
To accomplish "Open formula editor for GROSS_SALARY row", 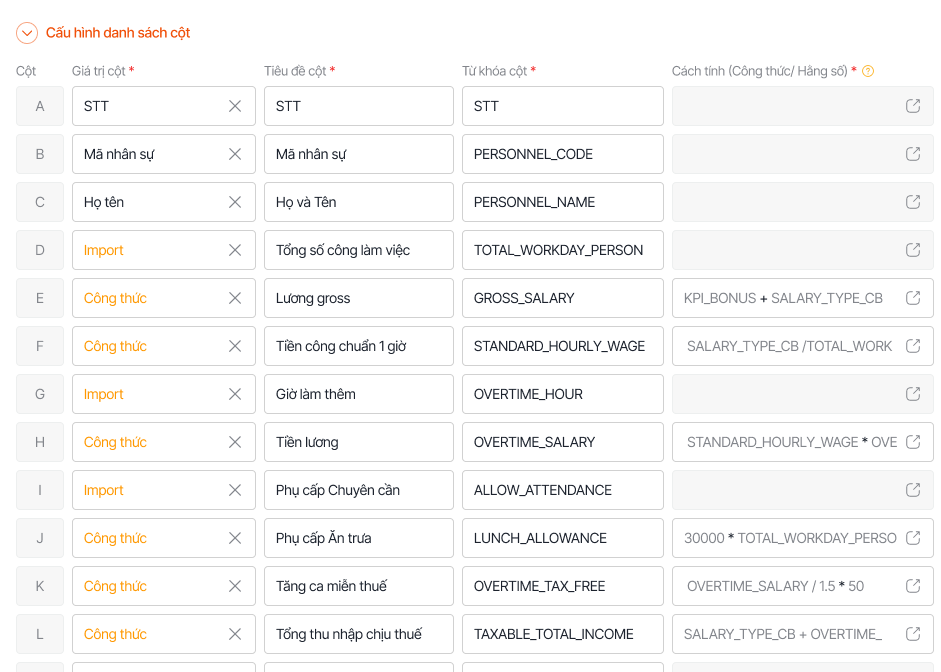I will (912, 298).
